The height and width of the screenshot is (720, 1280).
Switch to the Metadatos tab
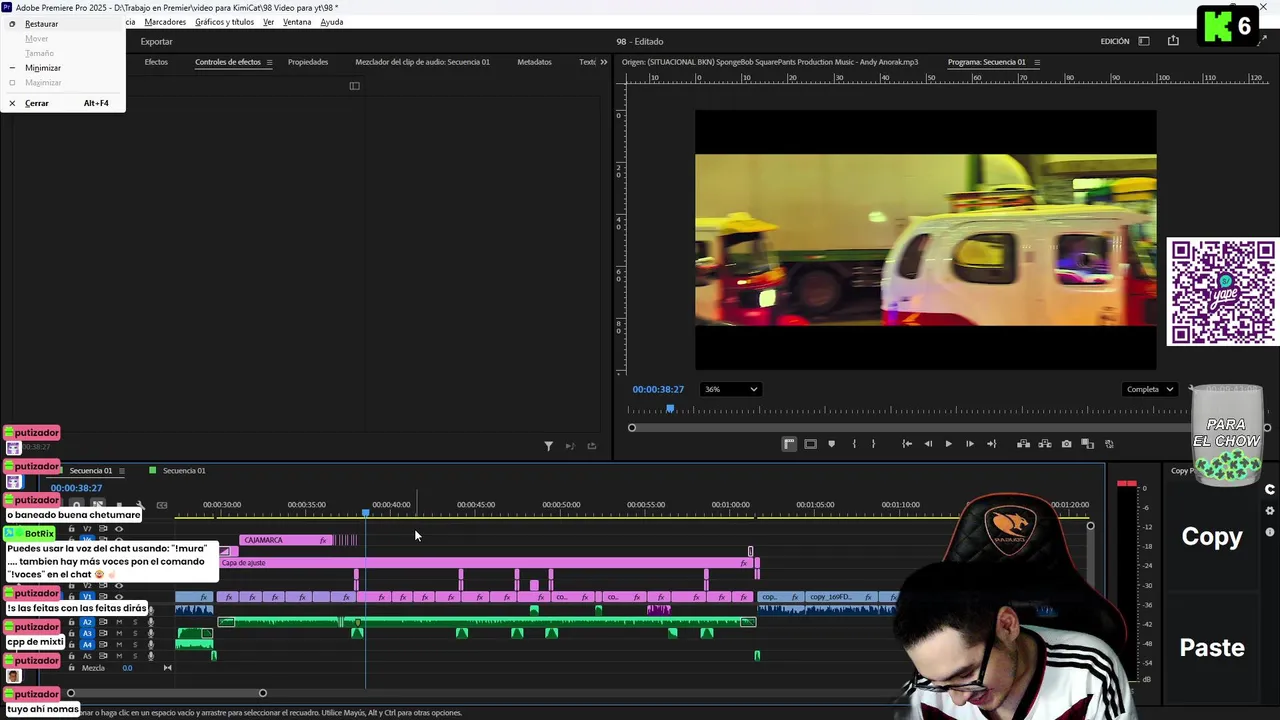click(x=534, y=62)
